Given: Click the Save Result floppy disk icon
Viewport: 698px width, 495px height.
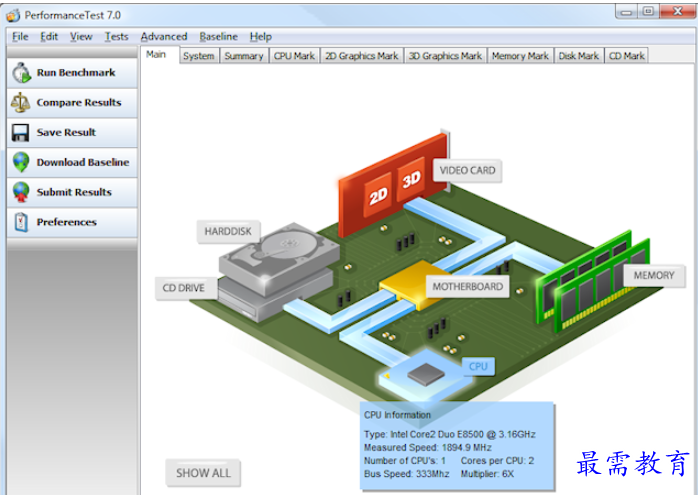Looking at the screenshot, I should [20, 133].
